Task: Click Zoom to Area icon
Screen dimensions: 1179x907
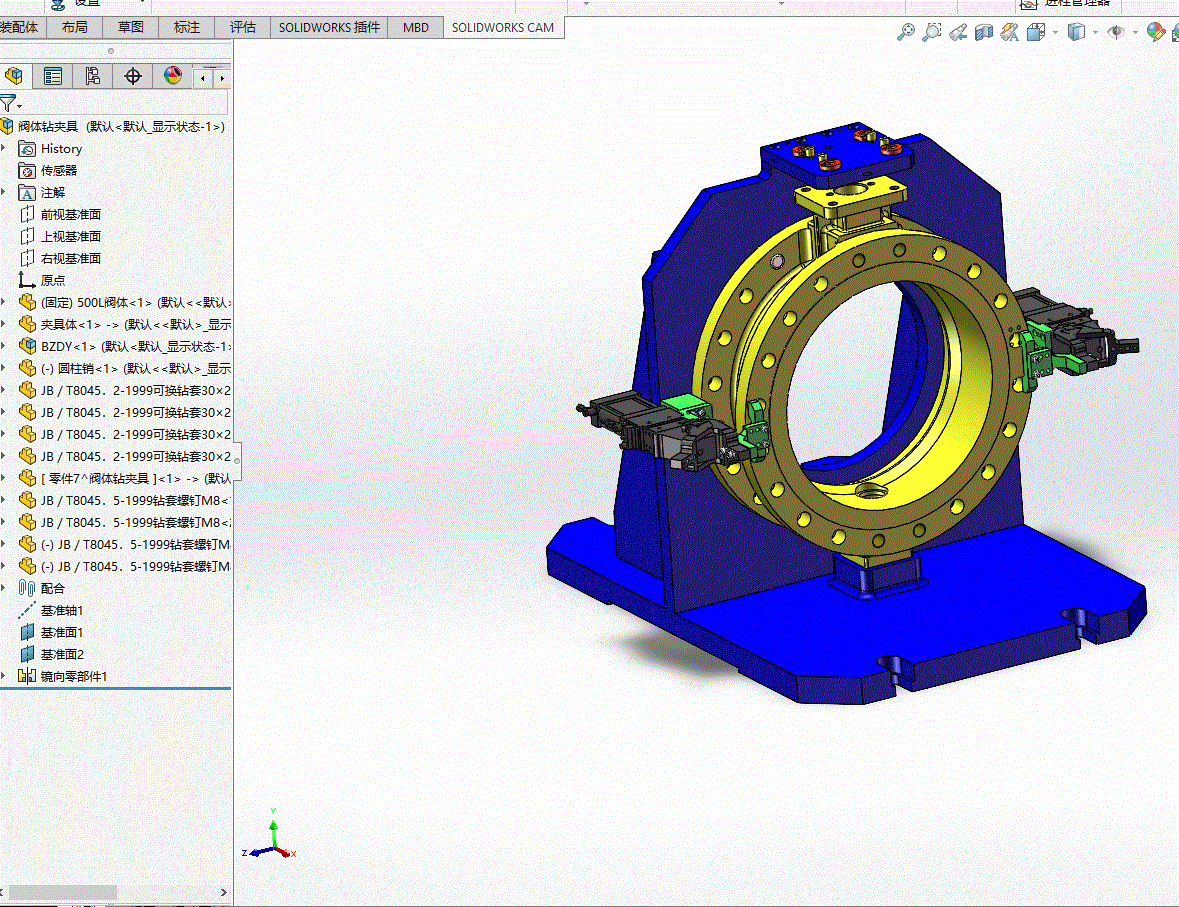Action: (x=932, y=32)
